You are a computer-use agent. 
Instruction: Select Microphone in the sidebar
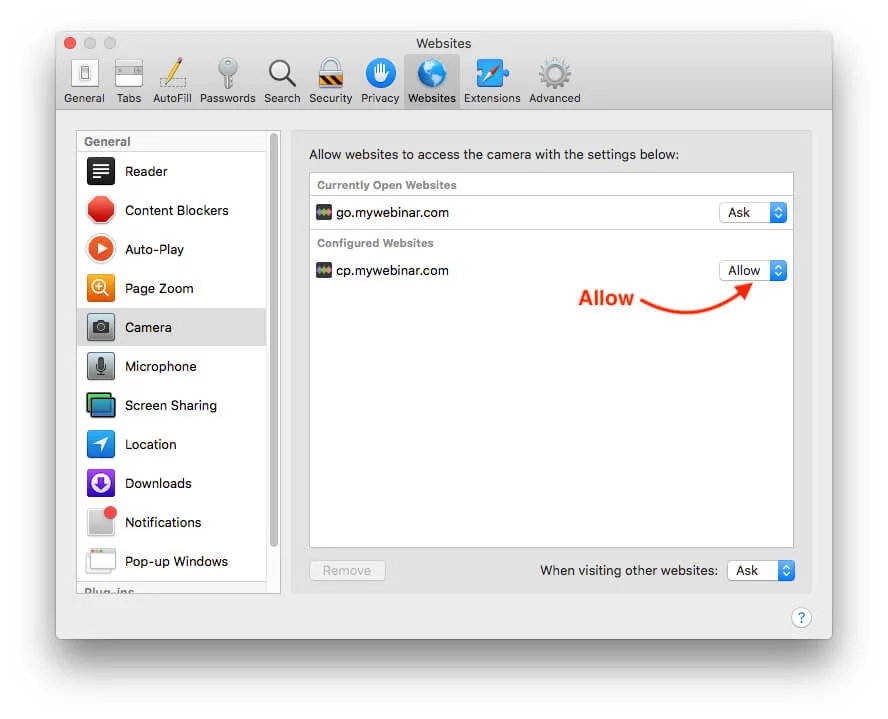(x=160, y=366)
